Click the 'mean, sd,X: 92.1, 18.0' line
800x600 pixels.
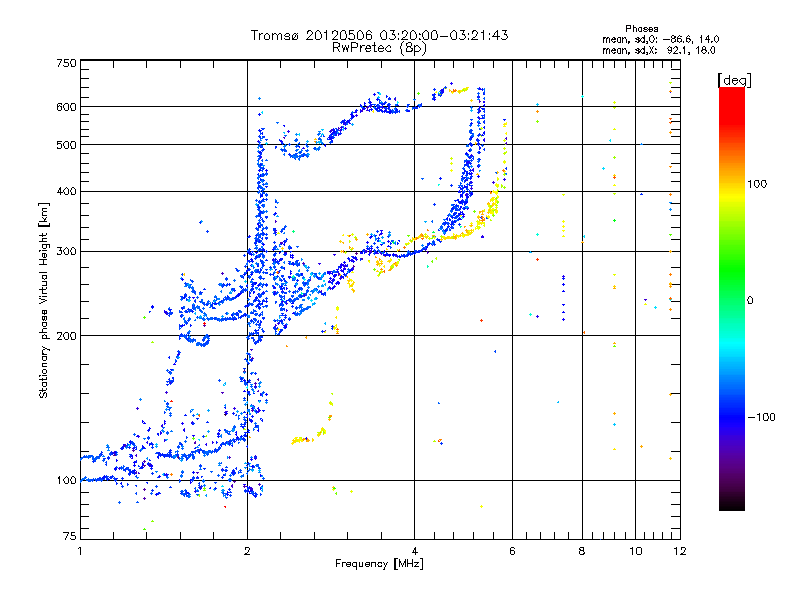click(x=659, y=51)
